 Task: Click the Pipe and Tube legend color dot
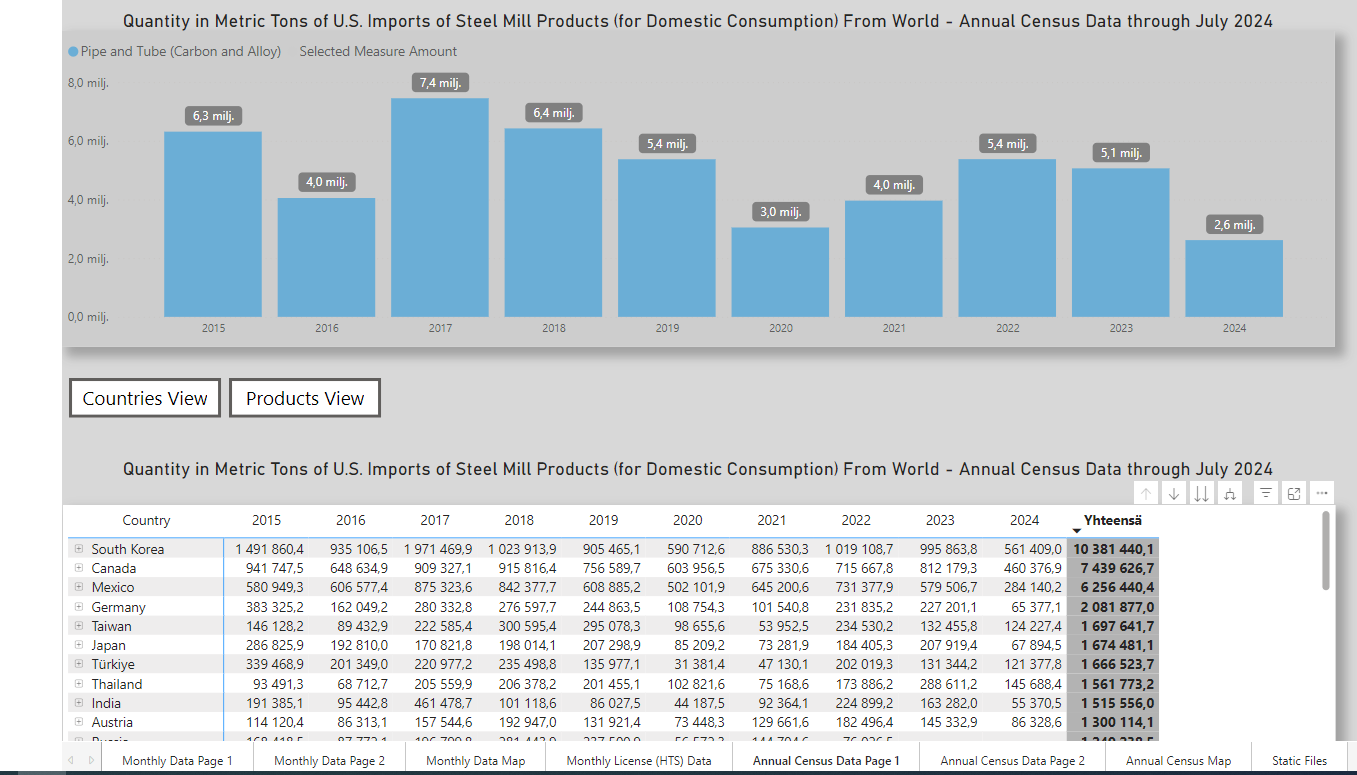[x=73, y=52]
